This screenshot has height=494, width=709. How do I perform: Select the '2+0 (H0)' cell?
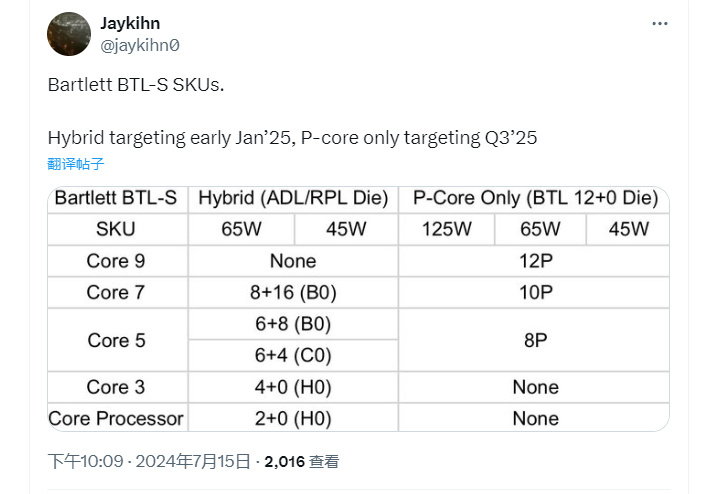click(x=293, y=418)
